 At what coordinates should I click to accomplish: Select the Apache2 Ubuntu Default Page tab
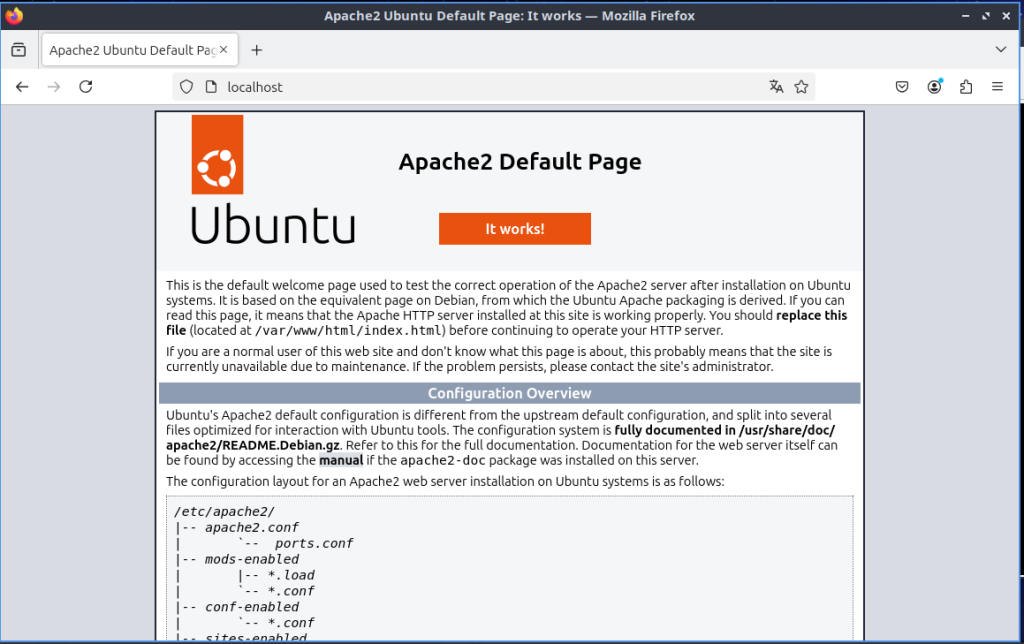click(x=140, y=50)
